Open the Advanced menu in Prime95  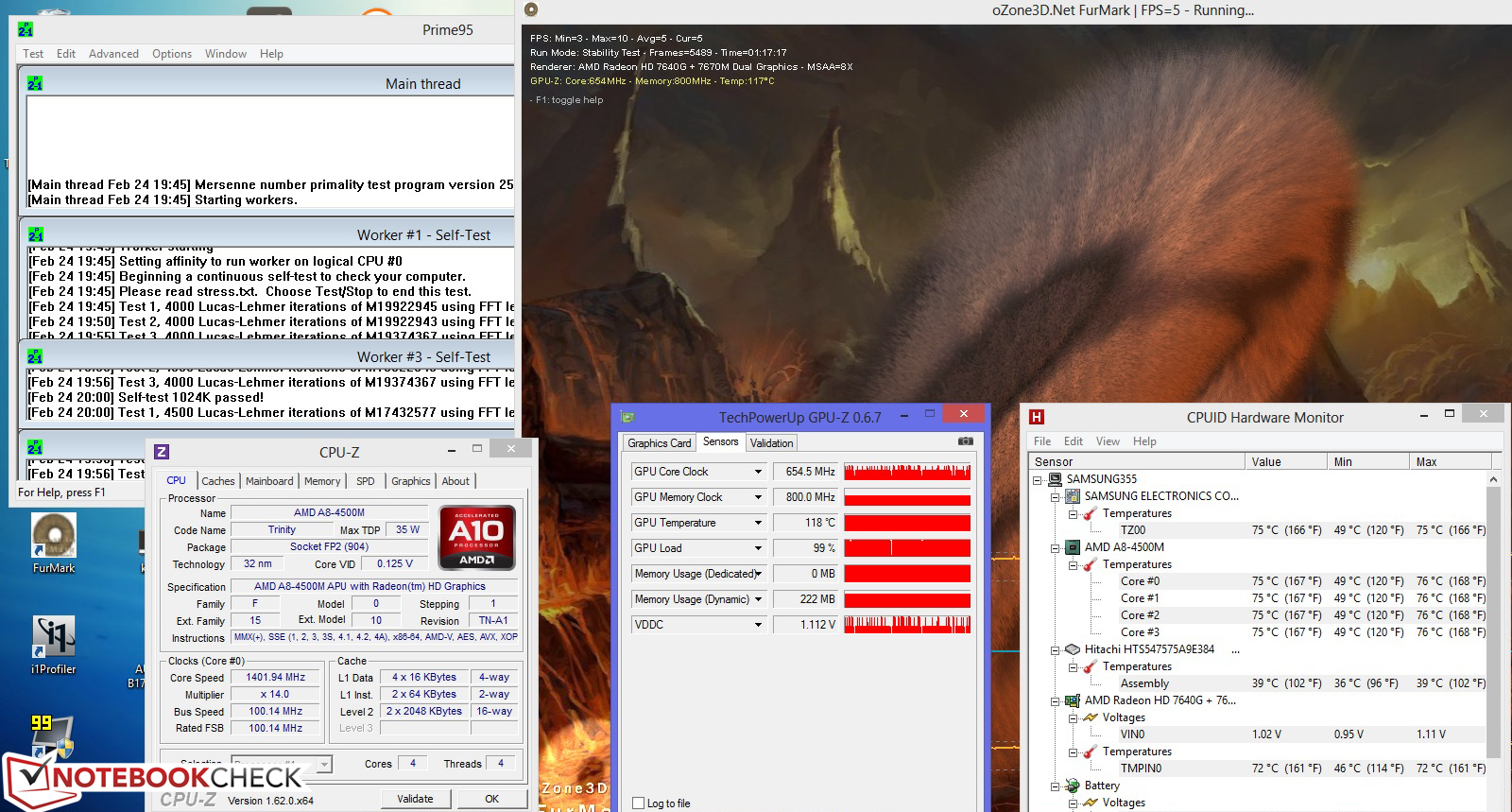[x=113, y=54]
